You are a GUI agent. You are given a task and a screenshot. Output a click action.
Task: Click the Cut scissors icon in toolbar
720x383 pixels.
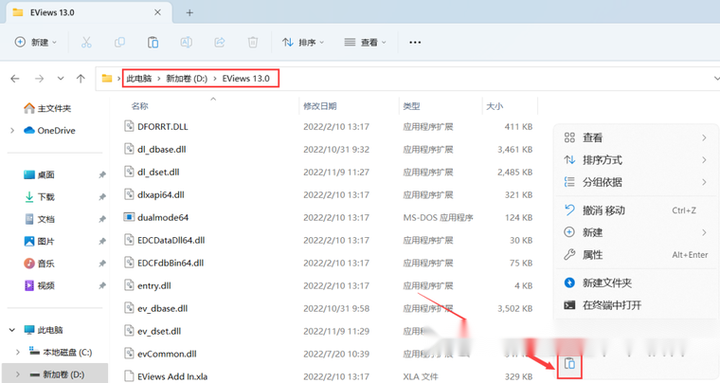click(86, 42)
